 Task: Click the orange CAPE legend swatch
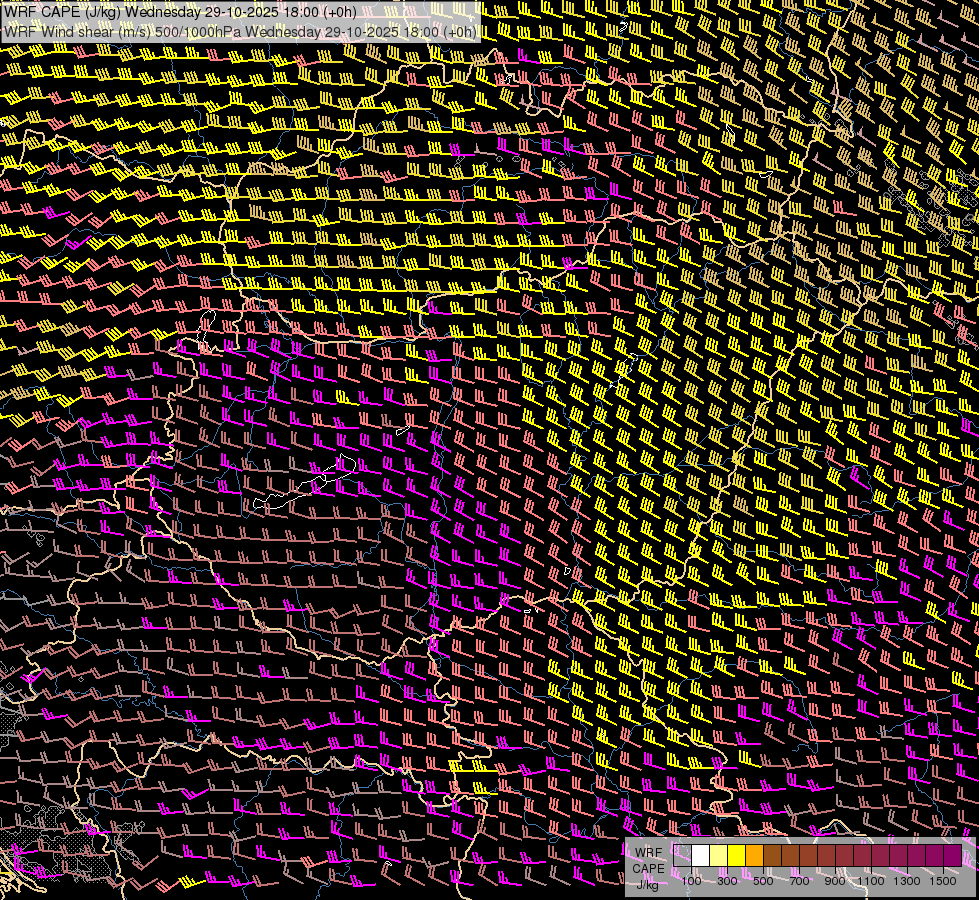click(755, 856)
